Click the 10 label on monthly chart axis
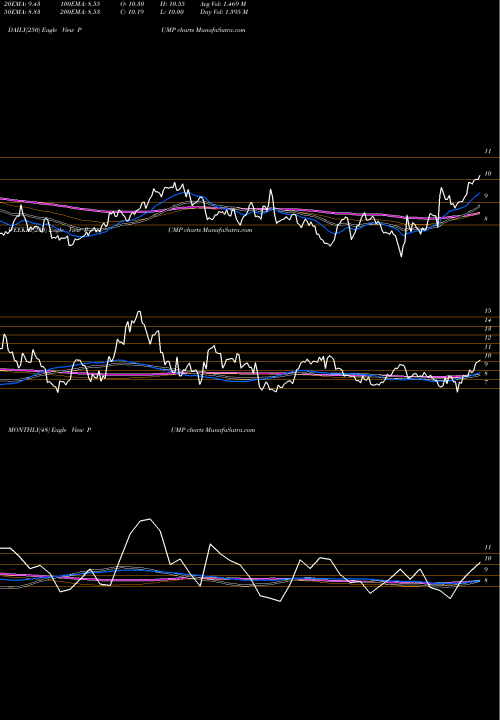The height and width of the screenshot is (720, 500). point(488,558)
